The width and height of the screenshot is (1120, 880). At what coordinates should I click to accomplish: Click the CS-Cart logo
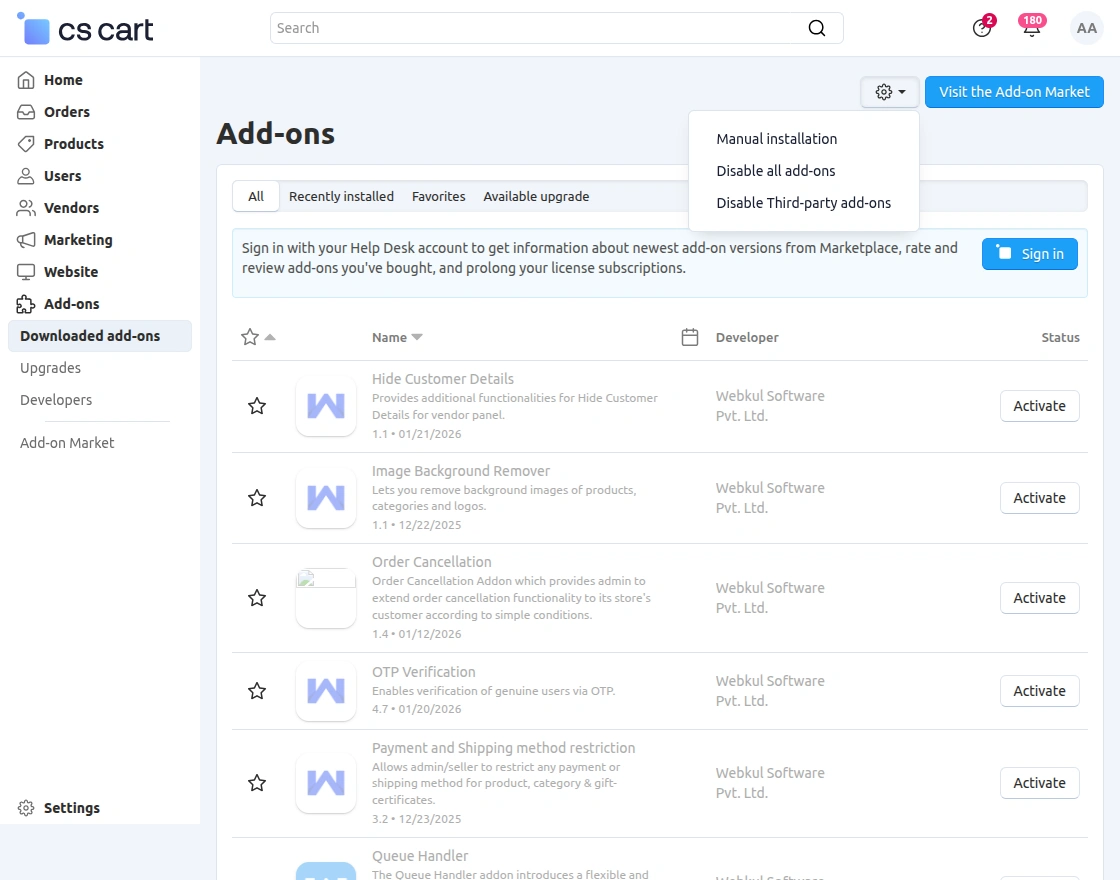(x=86, y=29)
